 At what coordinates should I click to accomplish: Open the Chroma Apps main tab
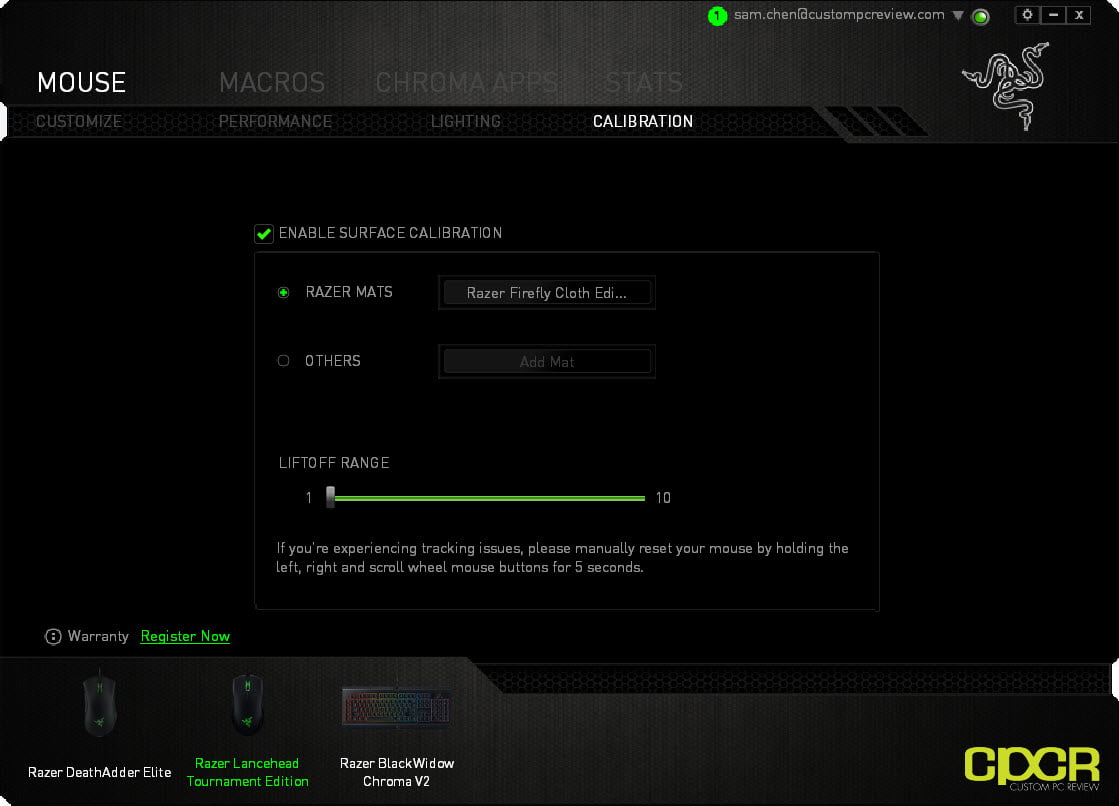467,83
